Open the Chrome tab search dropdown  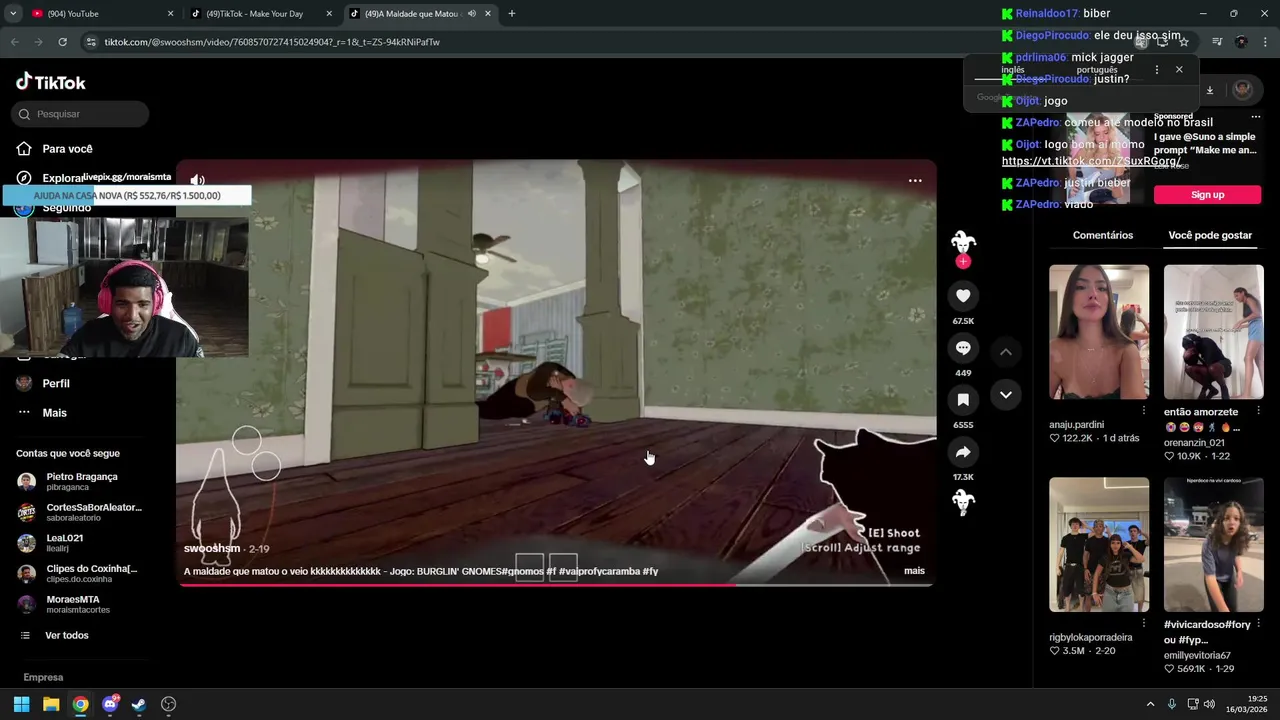tap(13, 14)
